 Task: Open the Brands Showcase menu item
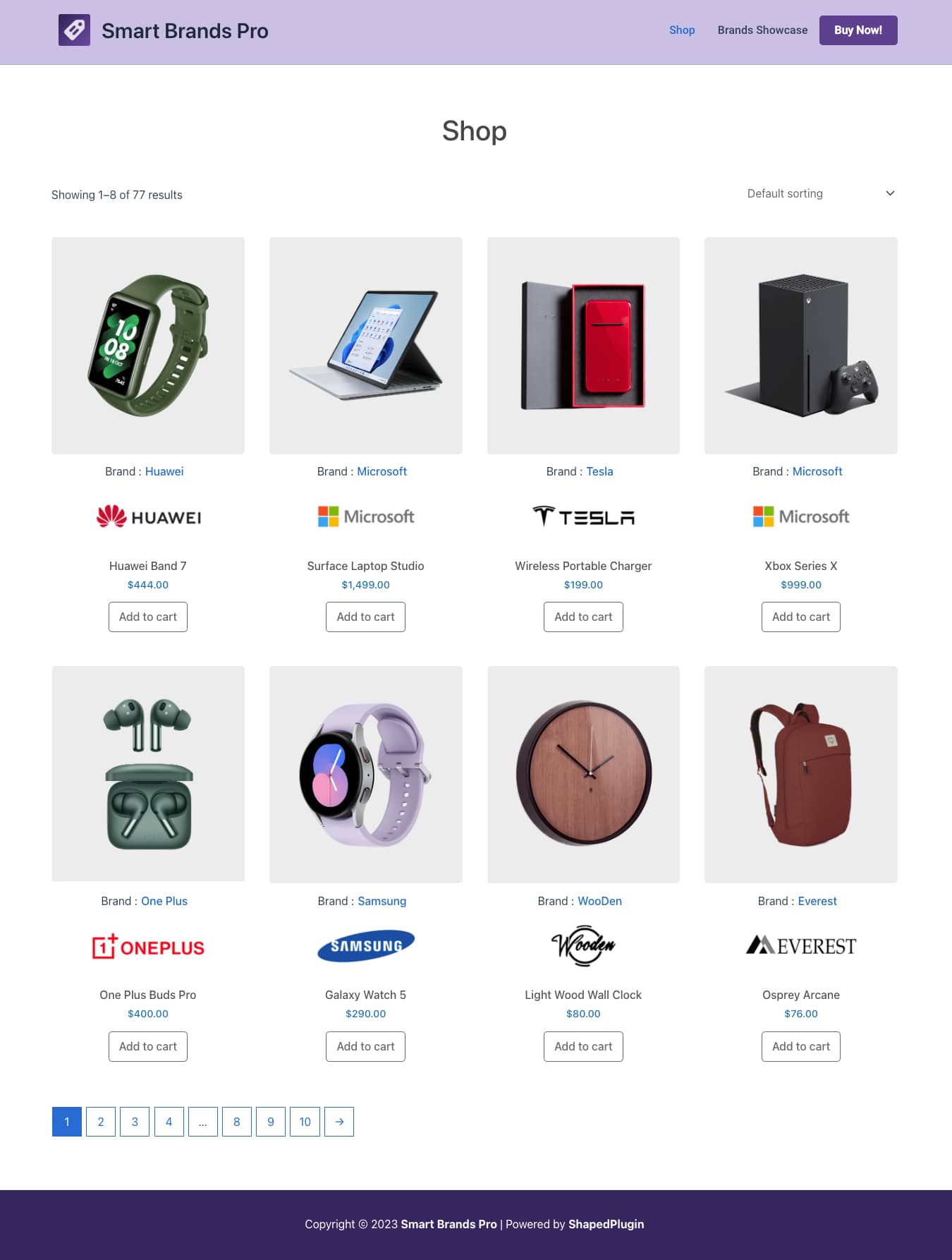pos(762,30)
